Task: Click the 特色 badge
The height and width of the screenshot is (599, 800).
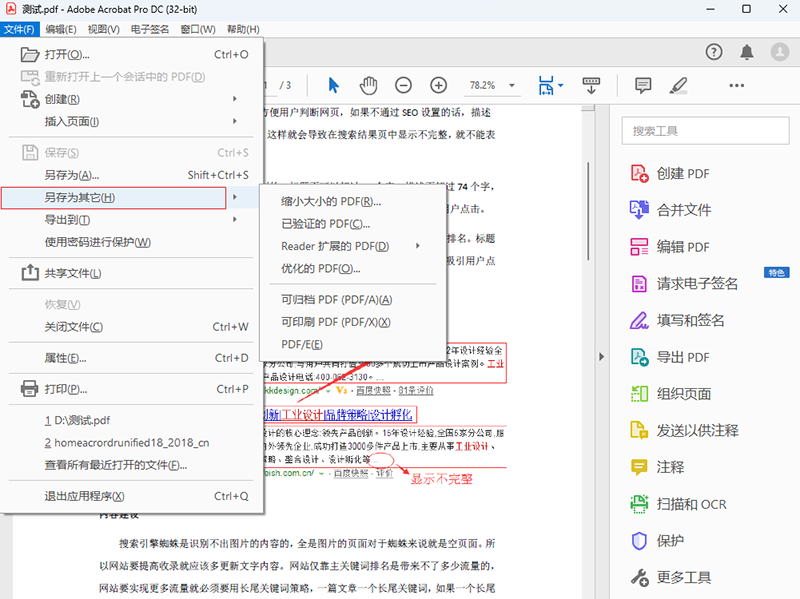Action: (776, 273)
